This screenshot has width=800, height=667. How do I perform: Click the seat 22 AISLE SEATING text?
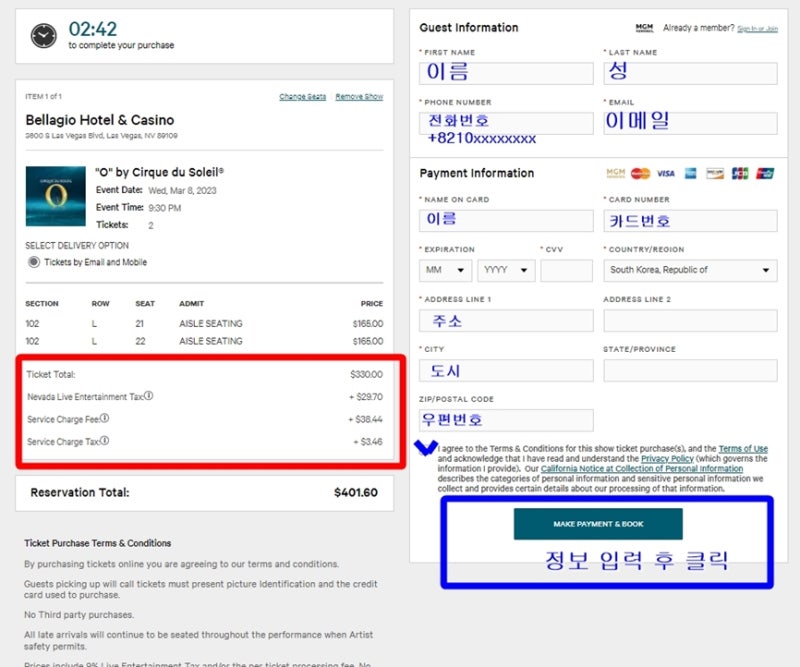[x=211, y=341]
